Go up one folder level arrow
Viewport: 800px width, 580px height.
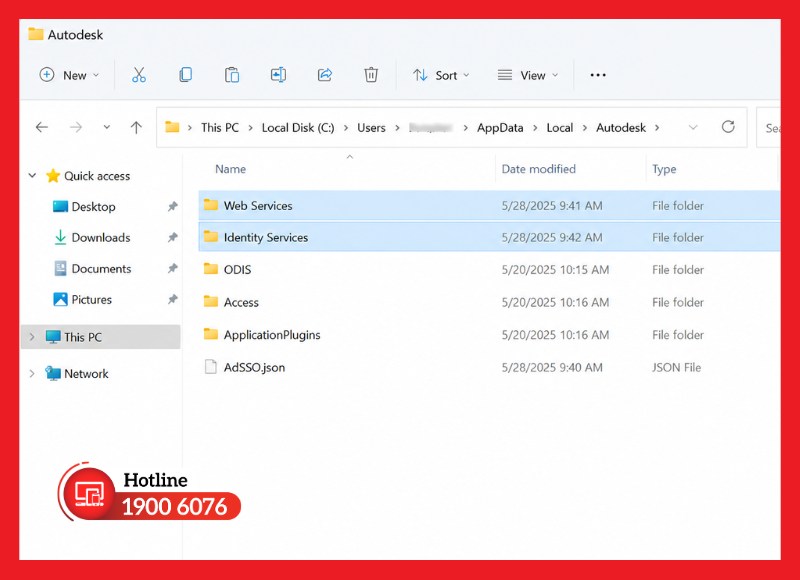click(136, 127)
